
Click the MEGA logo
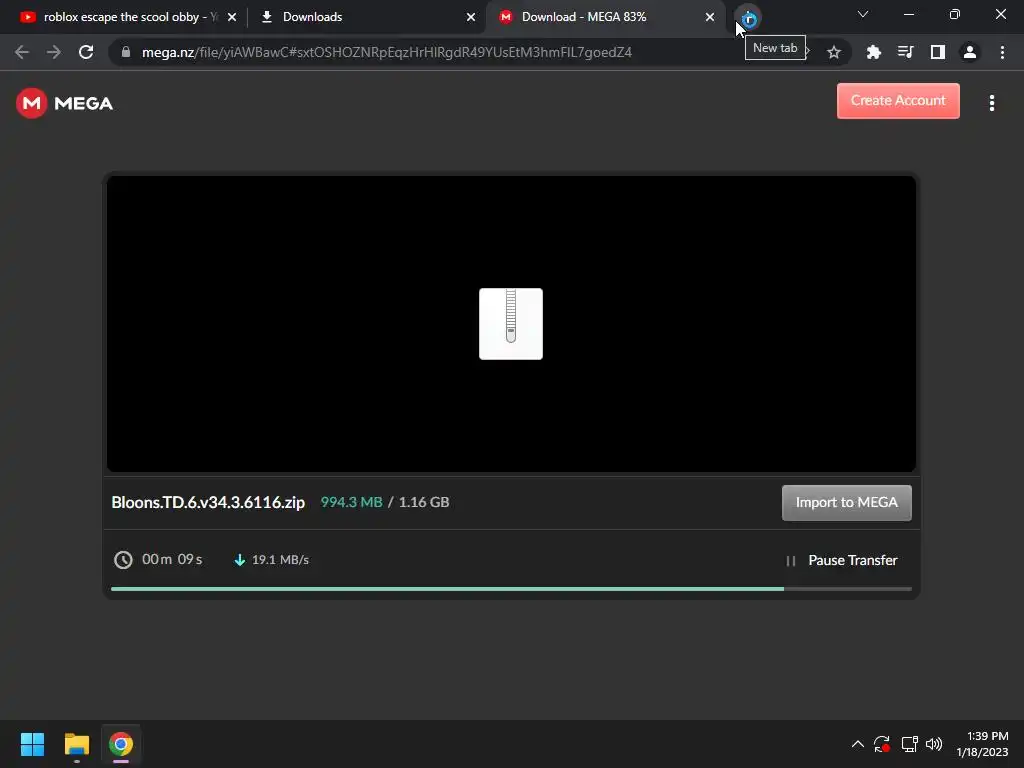pos(64,103)
